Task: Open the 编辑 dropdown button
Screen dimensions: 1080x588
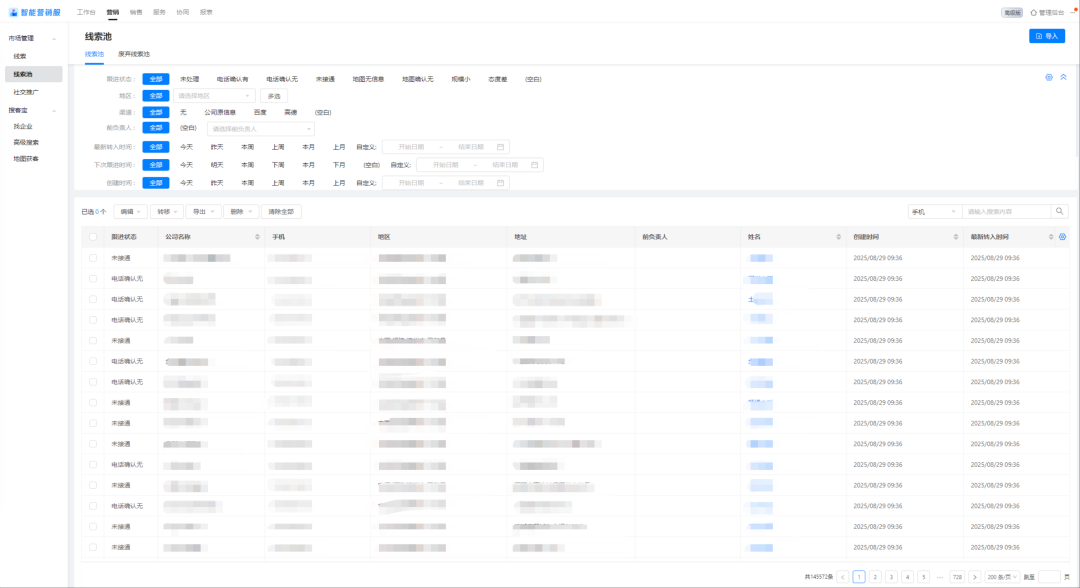Action: click(x=130, y=211)
